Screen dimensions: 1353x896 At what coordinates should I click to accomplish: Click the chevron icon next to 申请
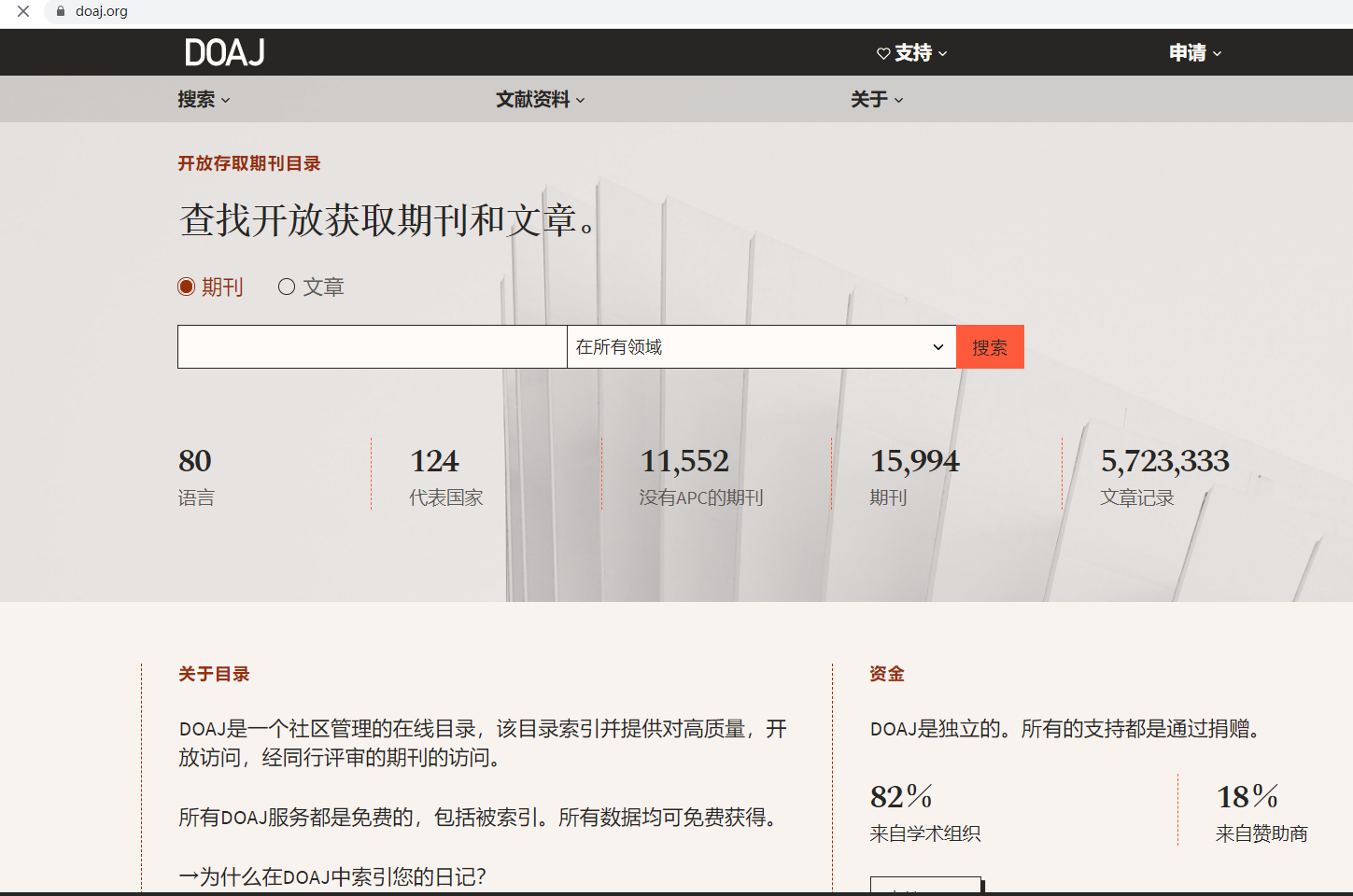click(1217, 54)
